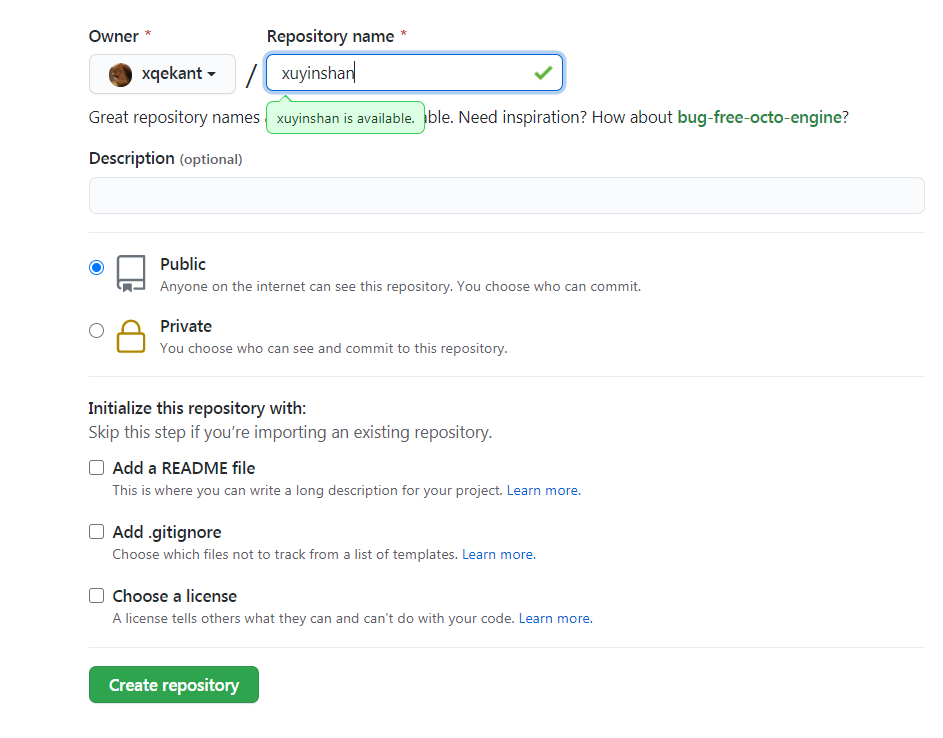Image resolution: width=943 pixels, height=738 pixels.
Task: Click the Public option label
Action: 183,264
